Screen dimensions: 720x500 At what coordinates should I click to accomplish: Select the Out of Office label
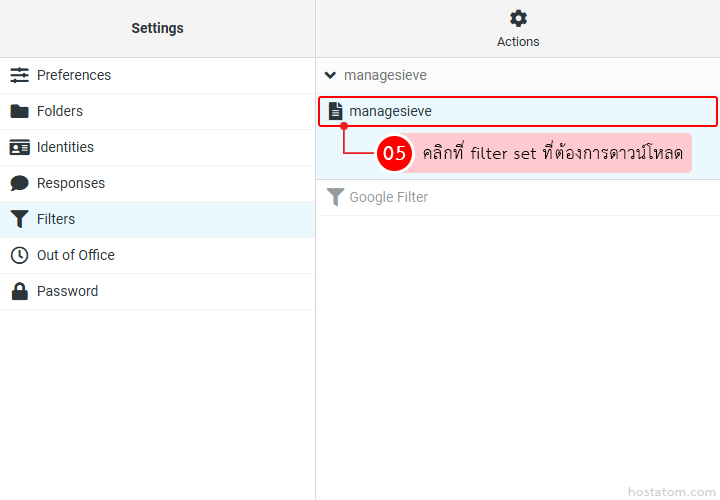click(76, 255)
